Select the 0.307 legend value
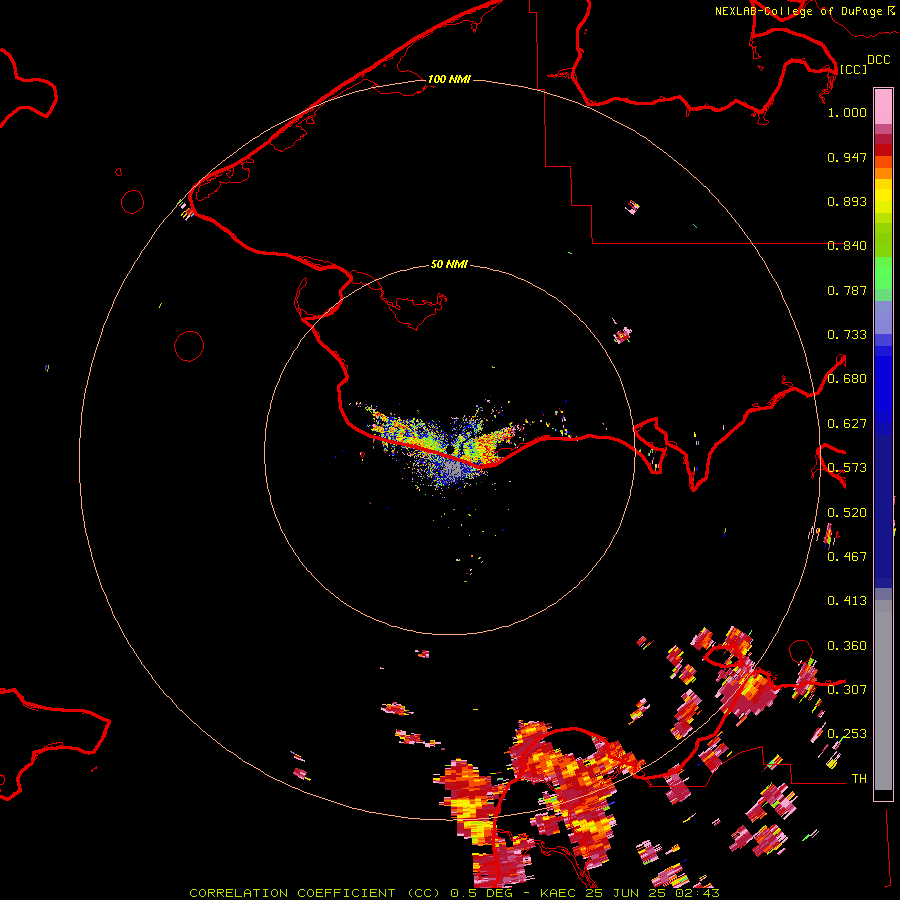This screenshot has height=900, width=900. point(847,690)
